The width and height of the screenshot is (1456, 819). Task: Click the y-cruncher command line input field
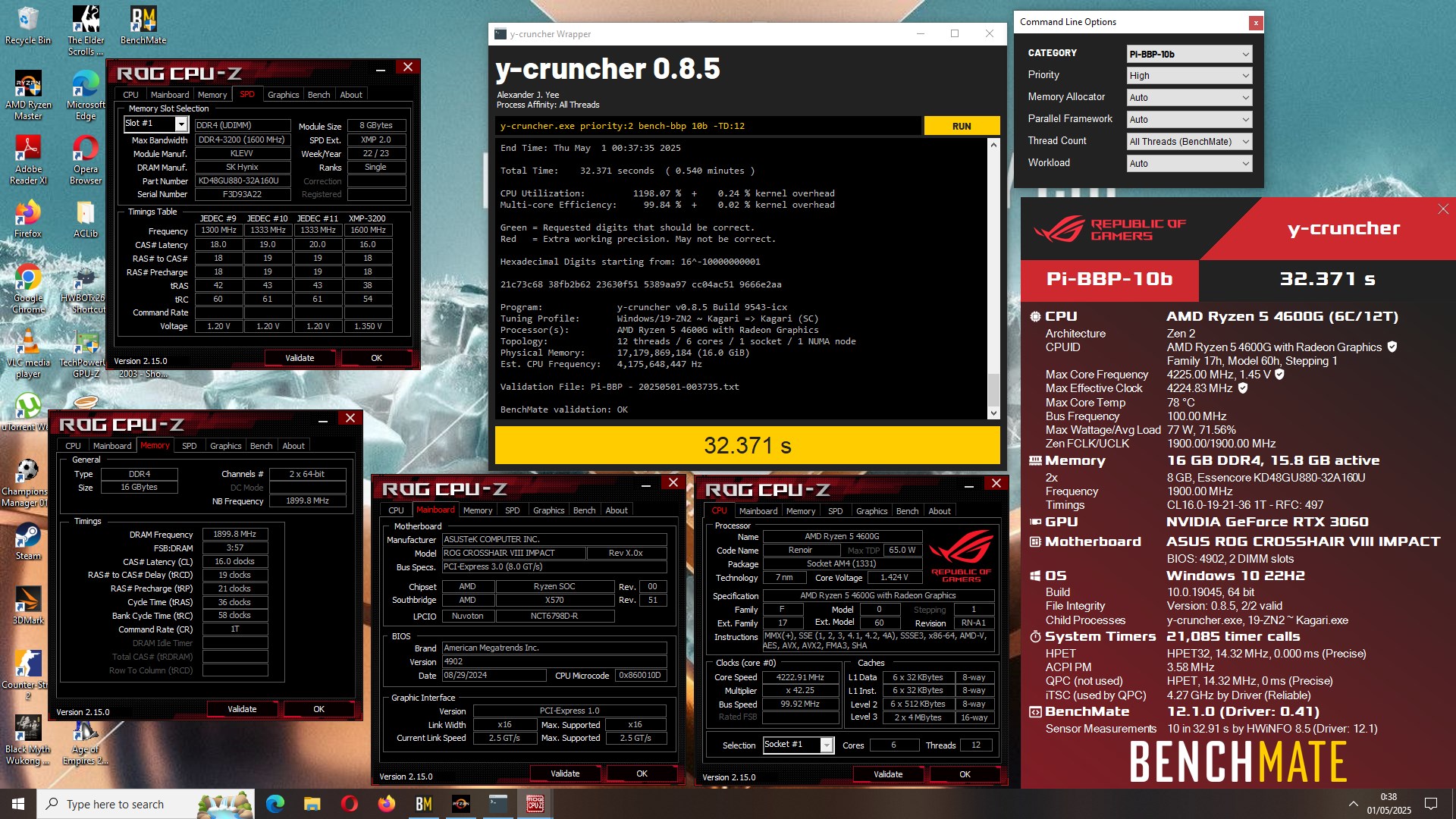(708, 126)
